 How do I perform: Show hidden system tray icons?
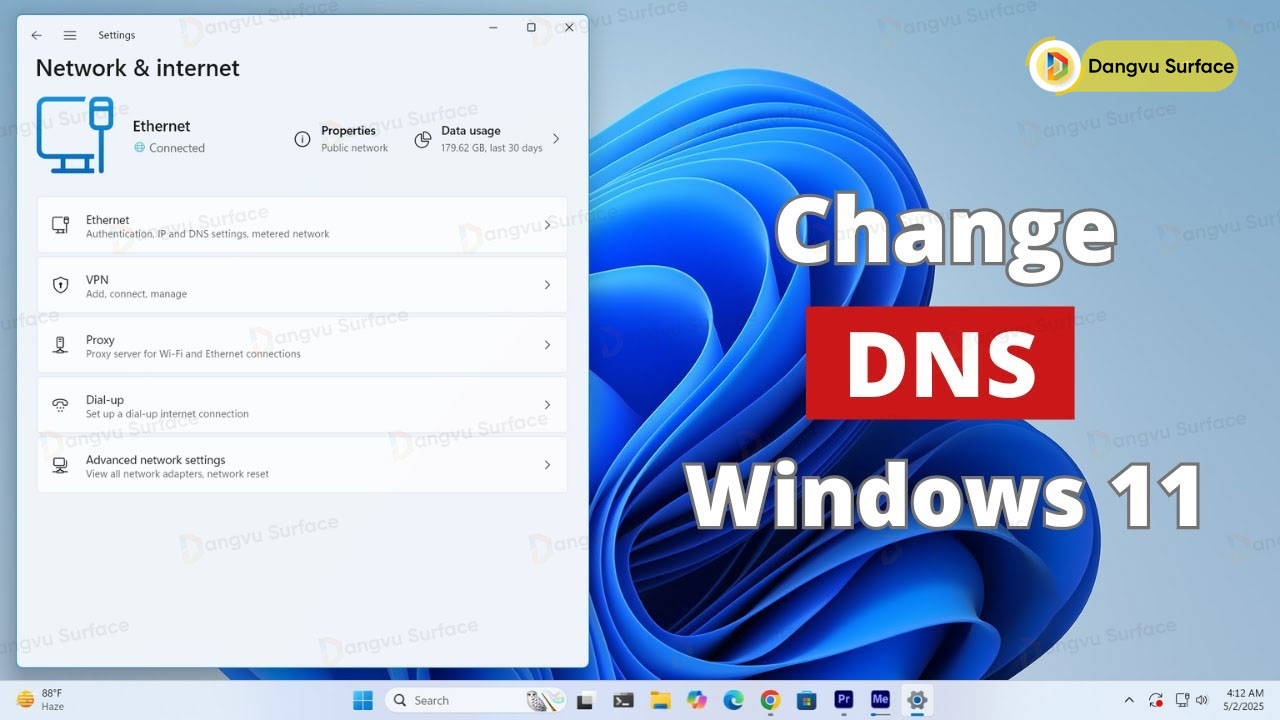1129,700
